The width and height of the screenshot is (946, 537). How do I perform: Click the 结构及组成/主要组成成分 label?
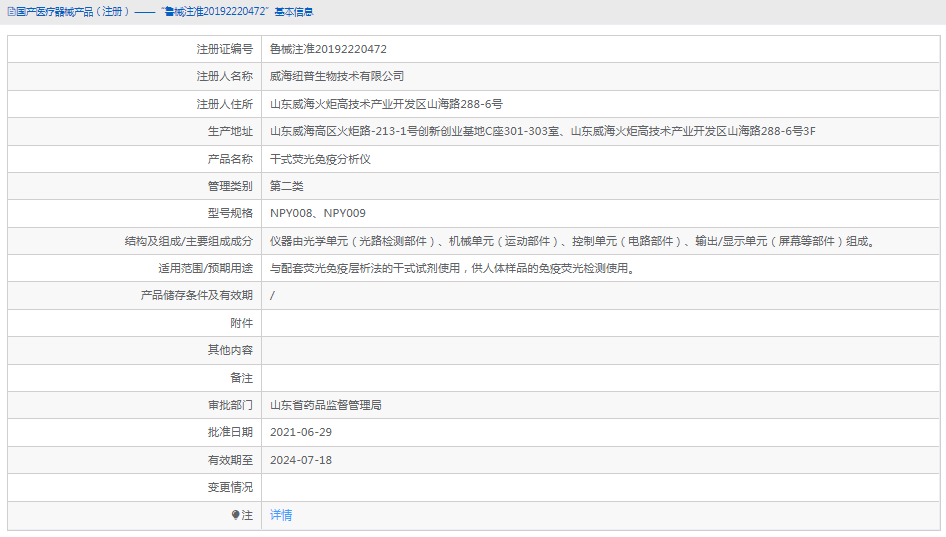pyautogui.click(x=188, y=241)
